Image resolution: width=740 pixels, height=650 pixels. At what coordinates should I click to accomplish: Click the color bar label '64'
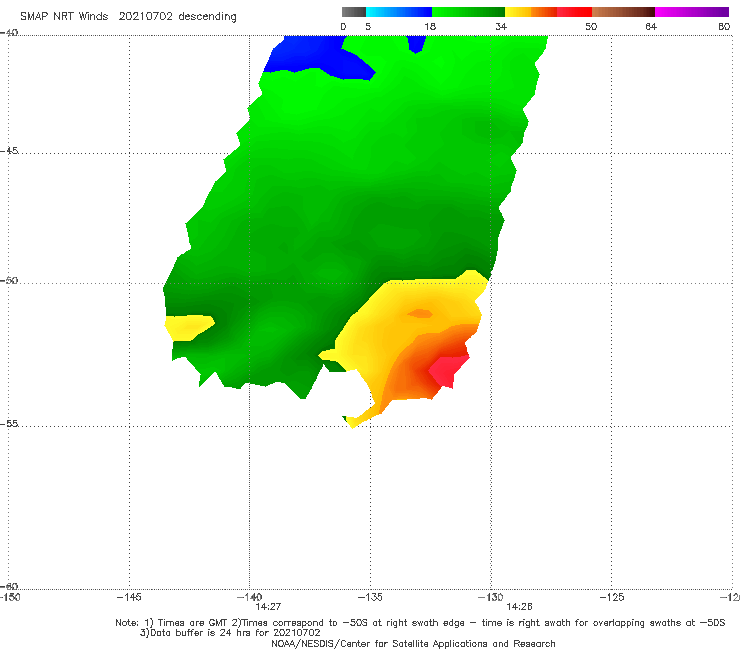tap(651, 26)
